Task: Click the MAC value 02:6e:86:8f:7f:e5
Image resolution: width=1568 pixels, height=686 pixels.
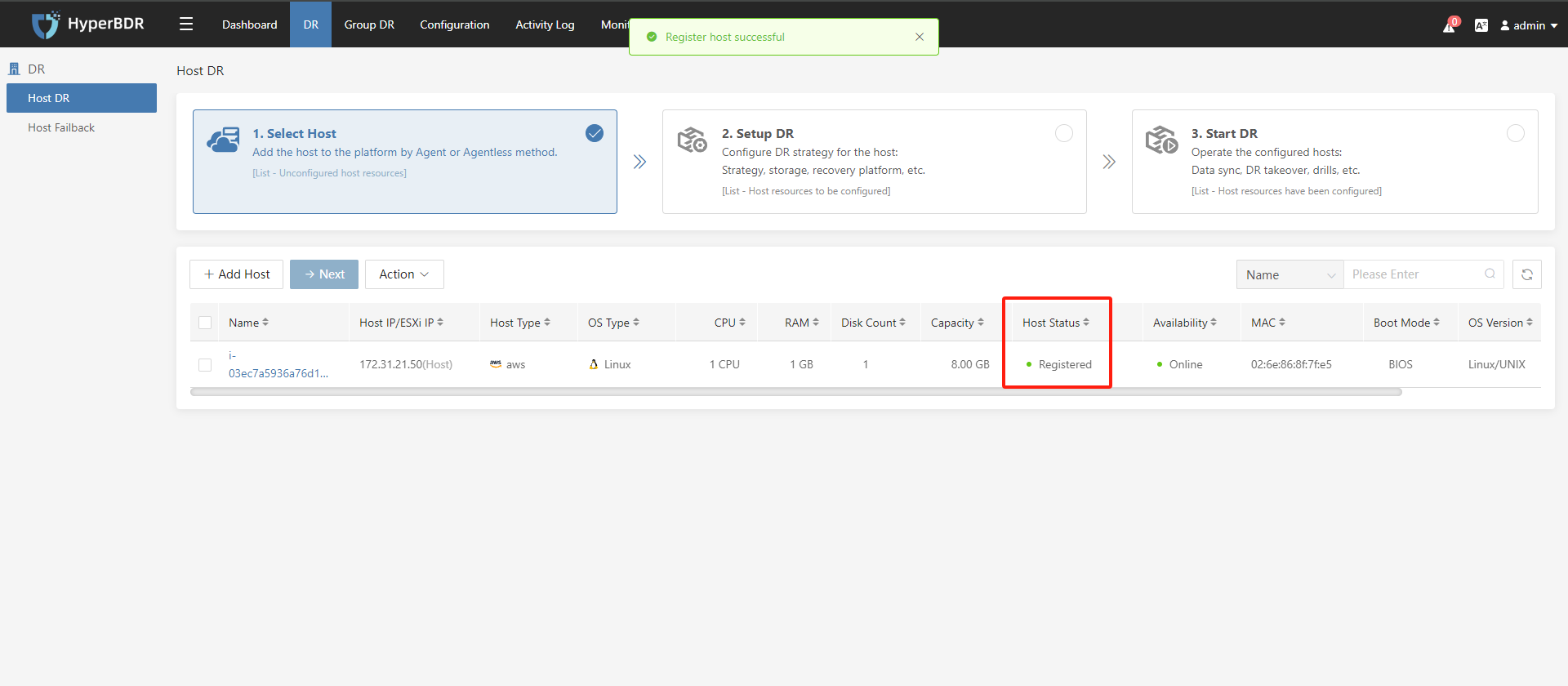Action: [1291, 364]
